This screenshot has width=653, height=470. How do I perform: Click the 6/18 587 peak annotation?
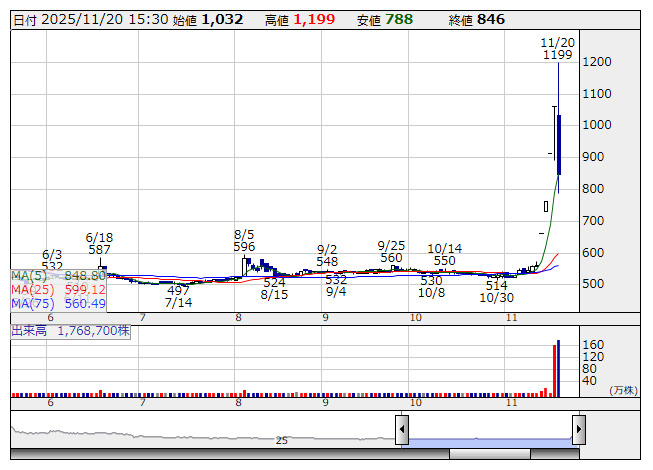99,244
